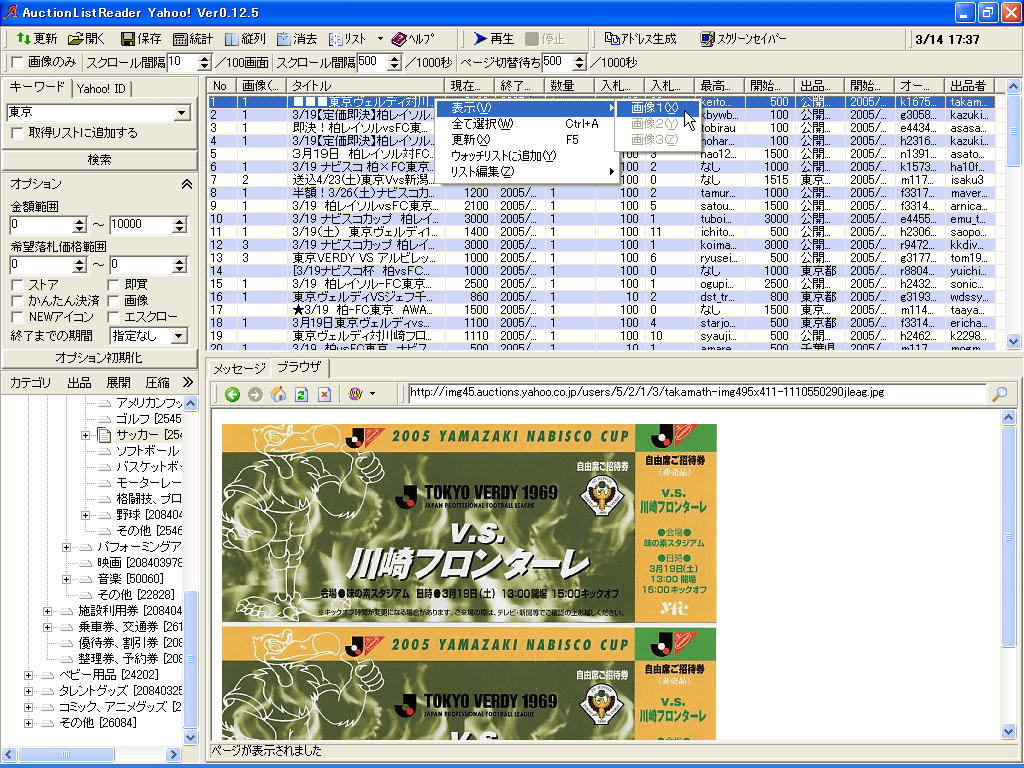Image resolution: width=1024 pixels, height=768 pixels.
Task: Expand the ベビー用品 category node
Action: 28,675
